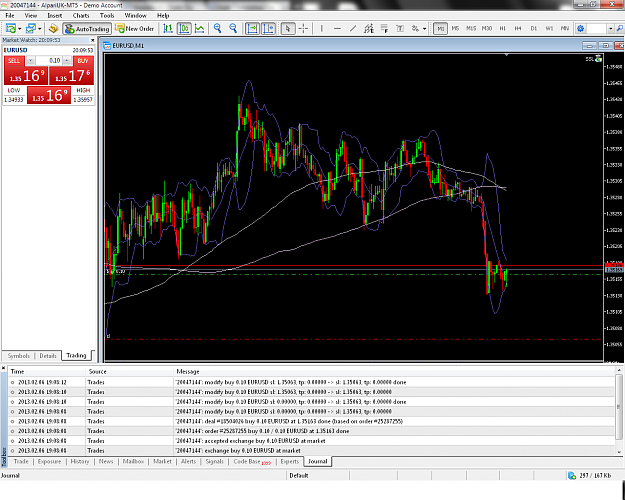Screen dimensions: 625x500
Task: Select the text label tool
Action: [400, 29]
